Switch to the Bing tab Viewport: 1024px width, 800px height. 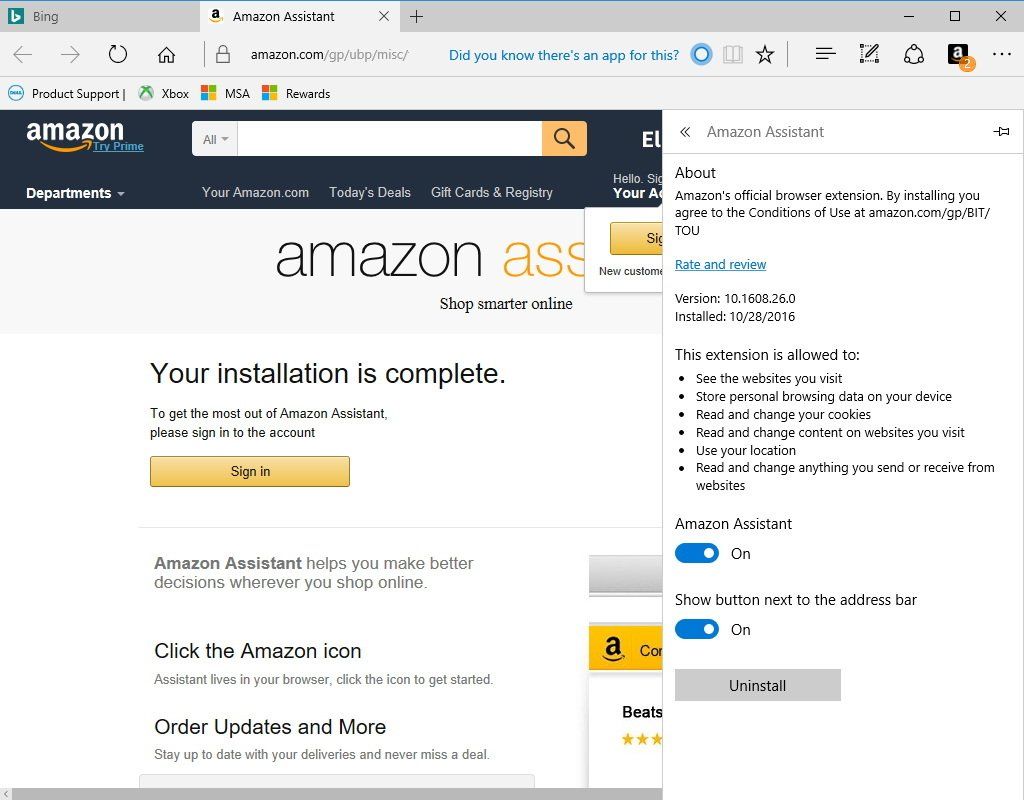(x=100, y=16)
